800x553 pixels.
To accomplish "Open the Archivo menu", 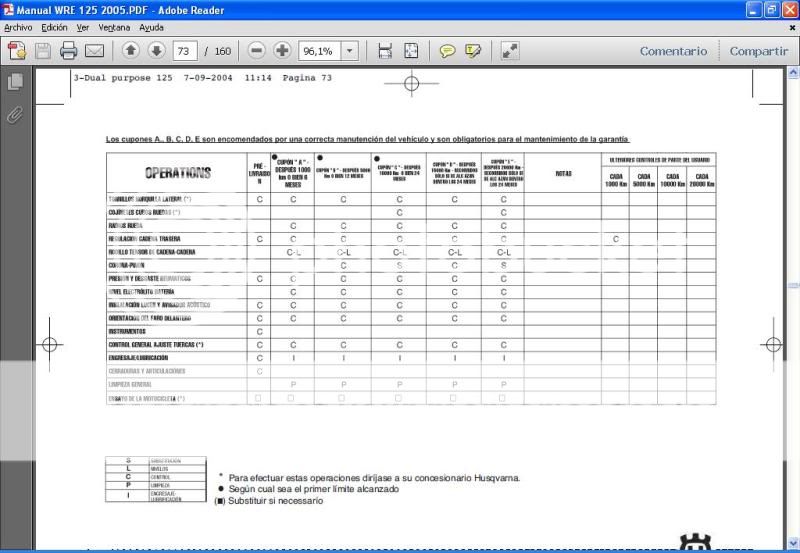I will pos(18,27).
